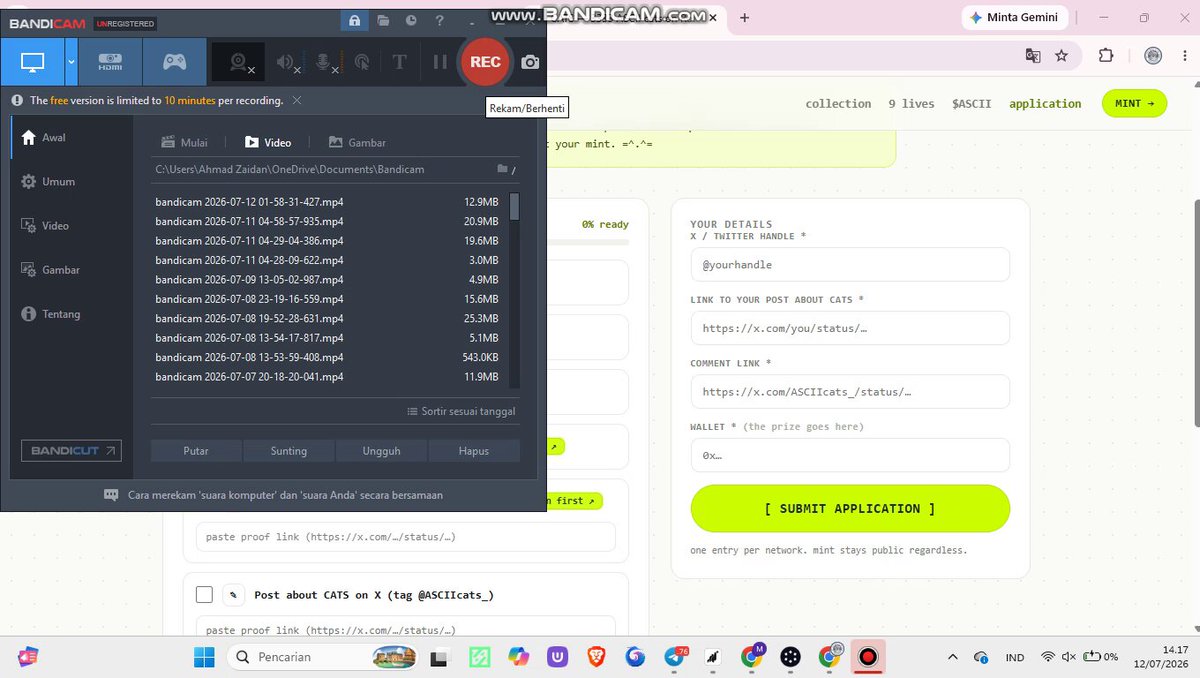The image size is (1200, 678).
Task: Select file bandicam 2026-07-07 20-18-20-041.mp4
Action: point(326,377)
